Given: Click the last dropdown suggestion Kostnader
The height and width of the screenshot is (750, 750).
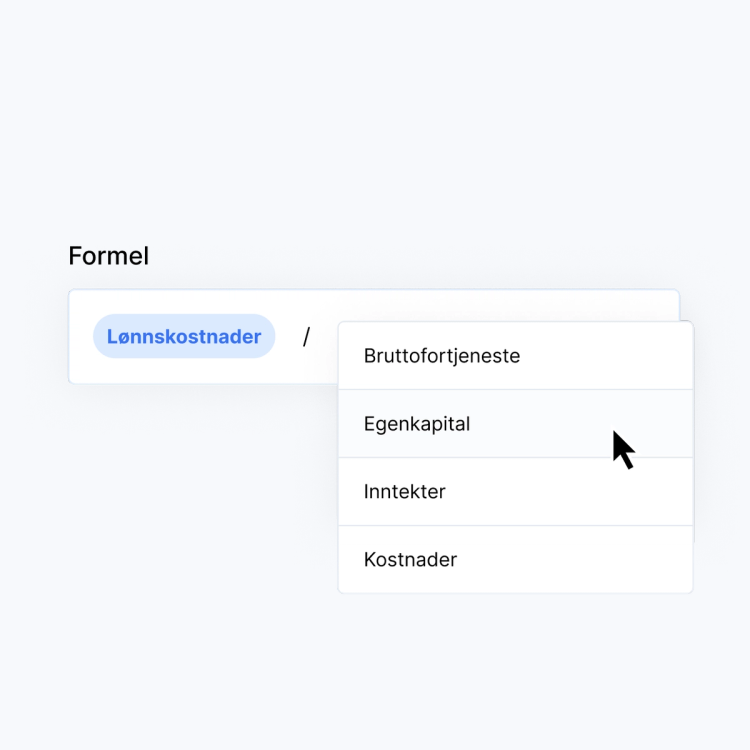Looking at the screenshot, I should [x=410, y=560].
